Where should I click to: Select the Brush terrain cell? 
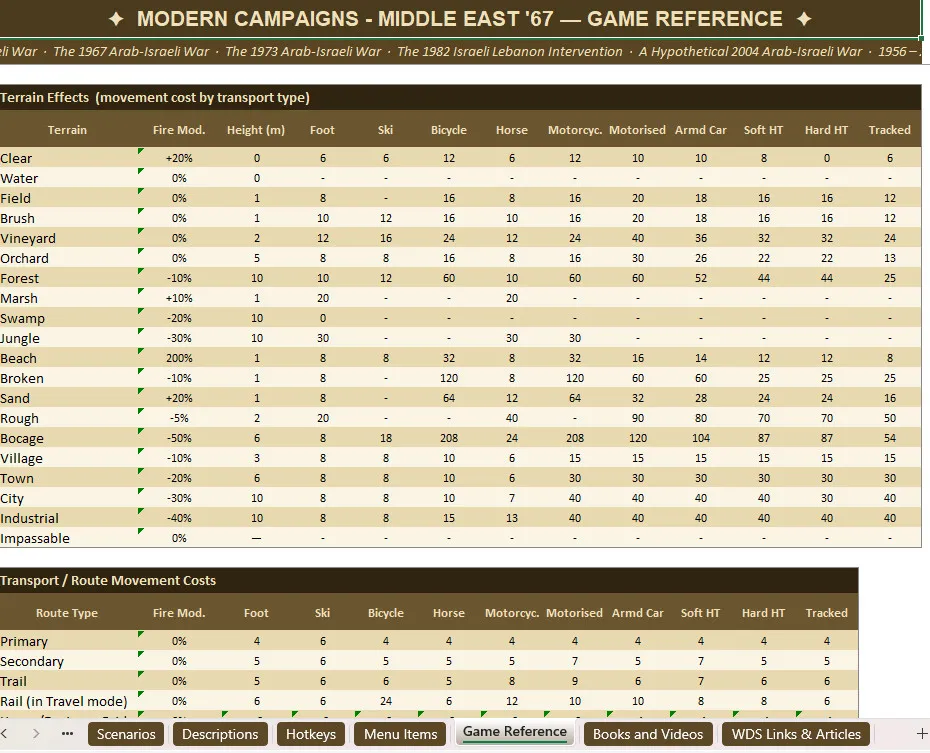pos(69,218)
